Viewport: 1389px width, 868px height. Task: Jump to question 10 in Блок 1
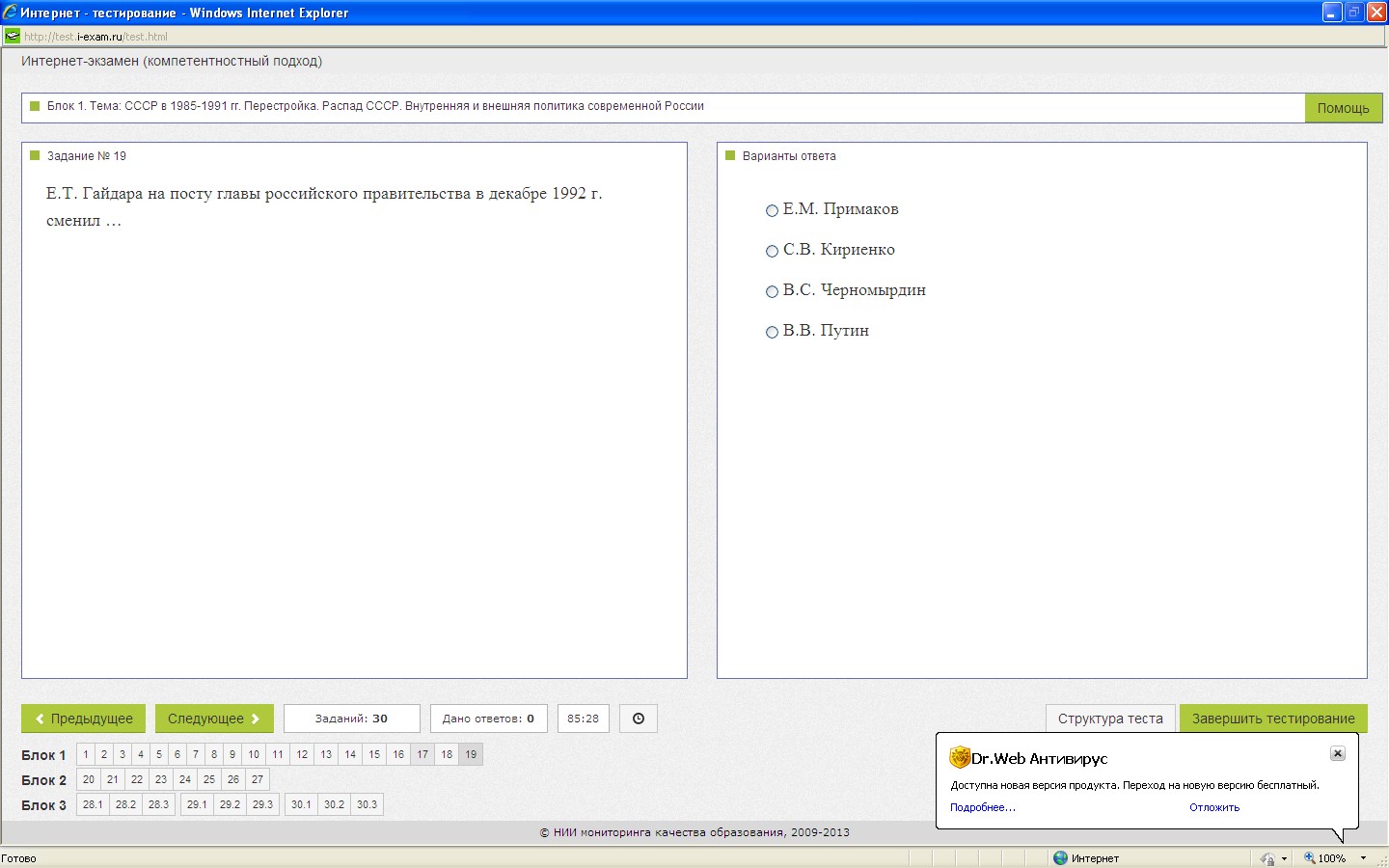click(254, 754)
